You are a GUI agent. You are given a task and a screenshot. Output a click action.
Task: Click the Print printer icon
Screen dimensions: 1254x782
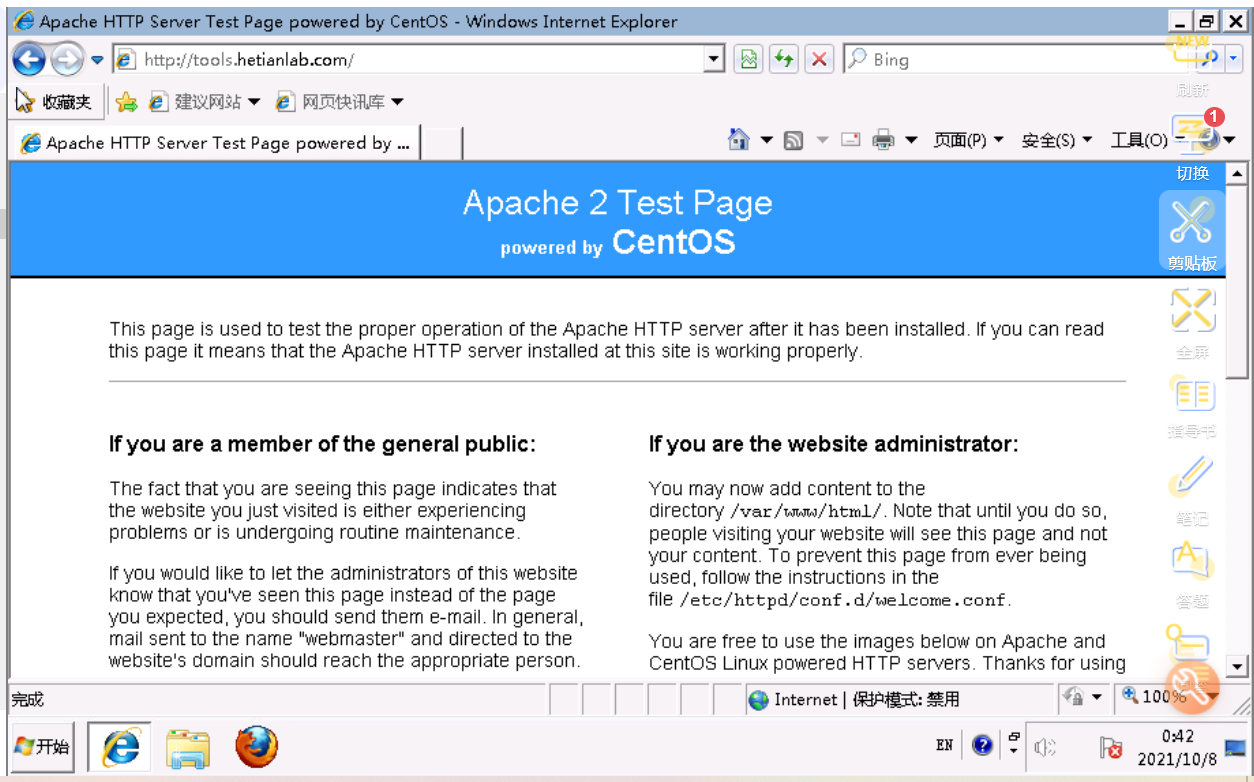coord(883,140)
